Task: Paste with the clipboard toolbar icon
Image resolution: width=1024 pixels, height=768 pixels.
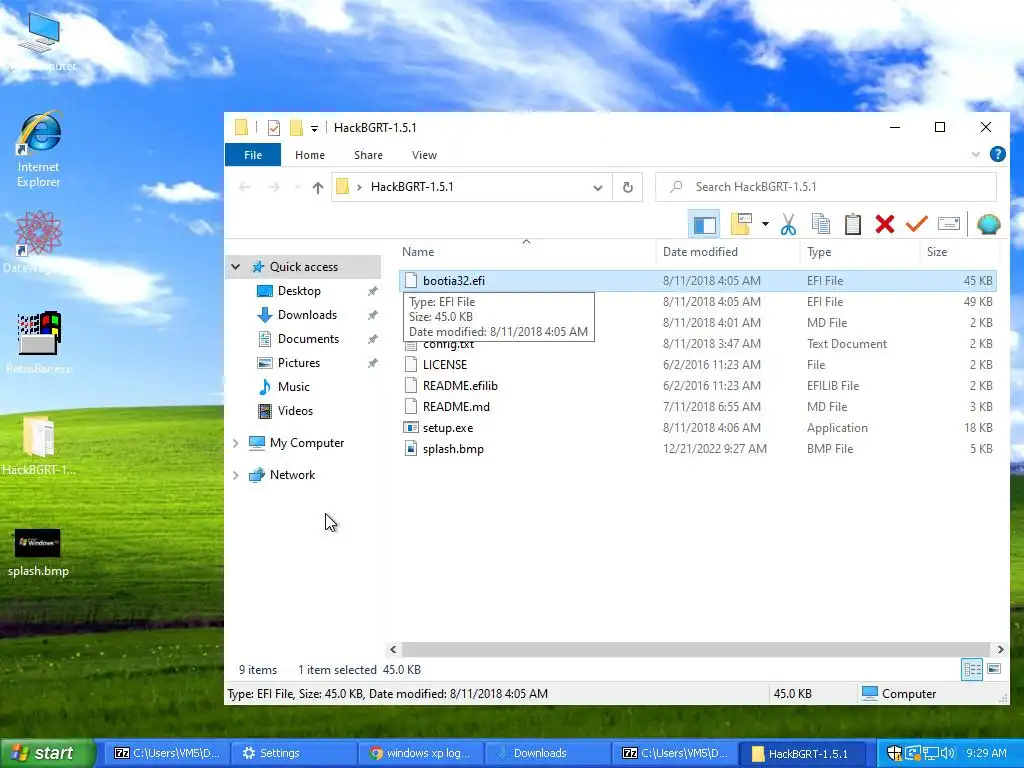Action: (852, 225)
